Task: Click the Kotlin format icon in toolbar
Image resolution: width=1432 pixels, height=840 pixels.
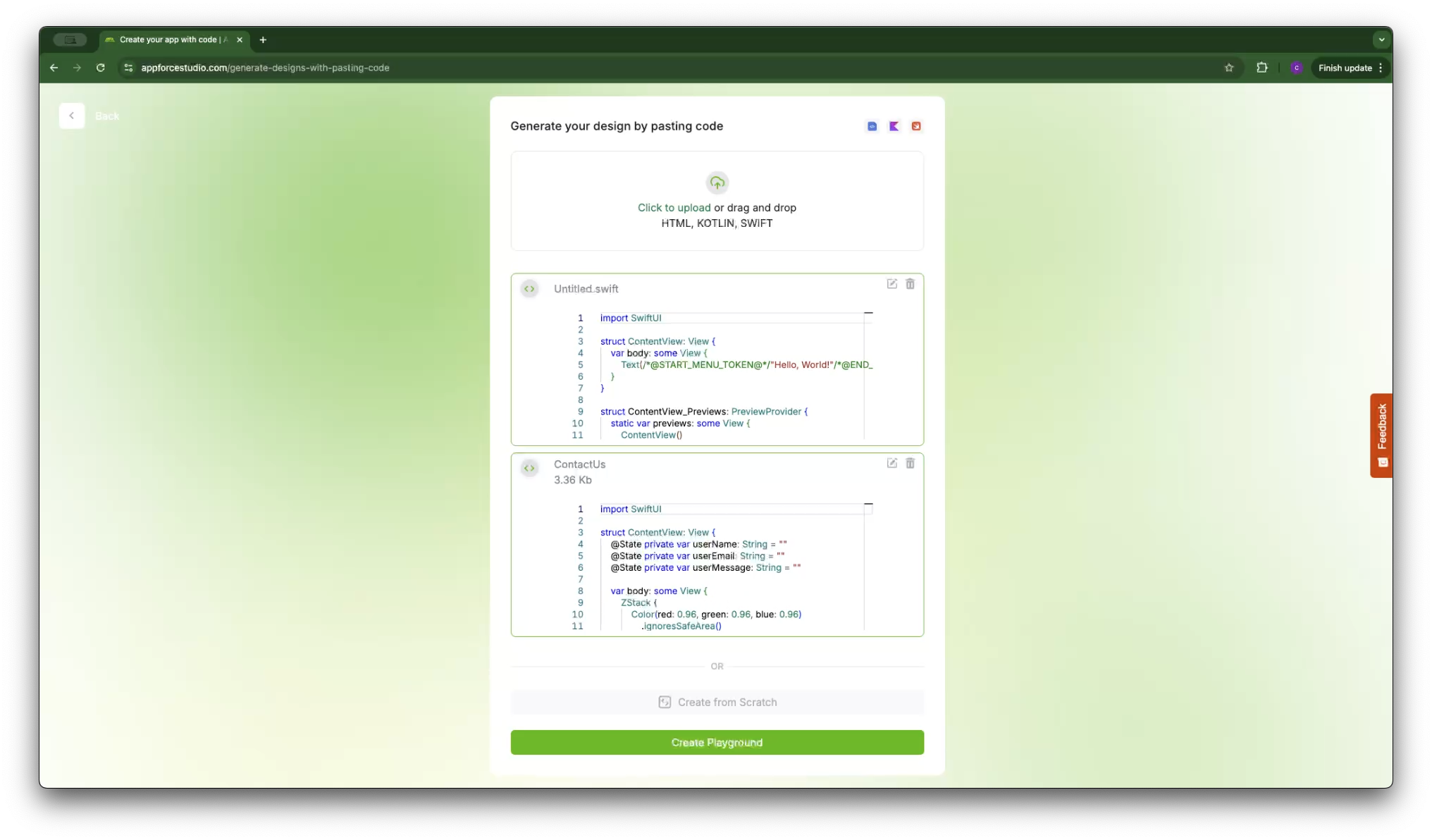Action: [x=894, y=126]
